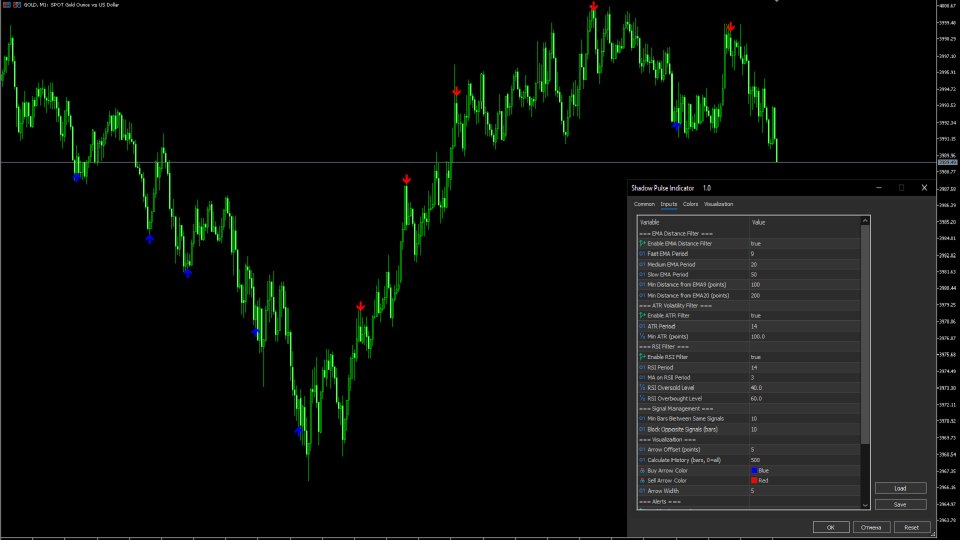Click the icon beside Calculate History

click(642, 460)
